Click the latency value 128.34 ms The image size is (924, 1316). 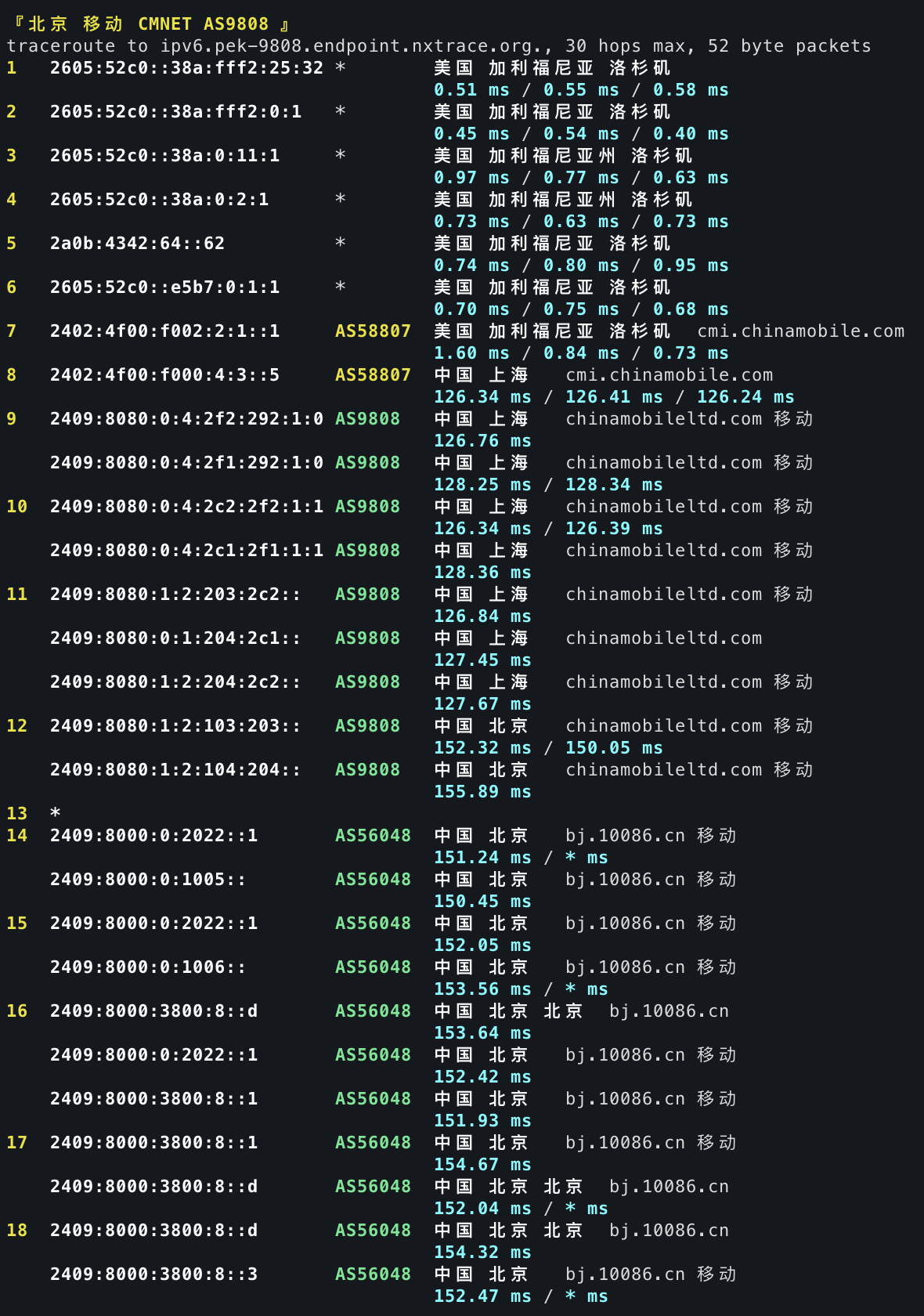(614, 485)
